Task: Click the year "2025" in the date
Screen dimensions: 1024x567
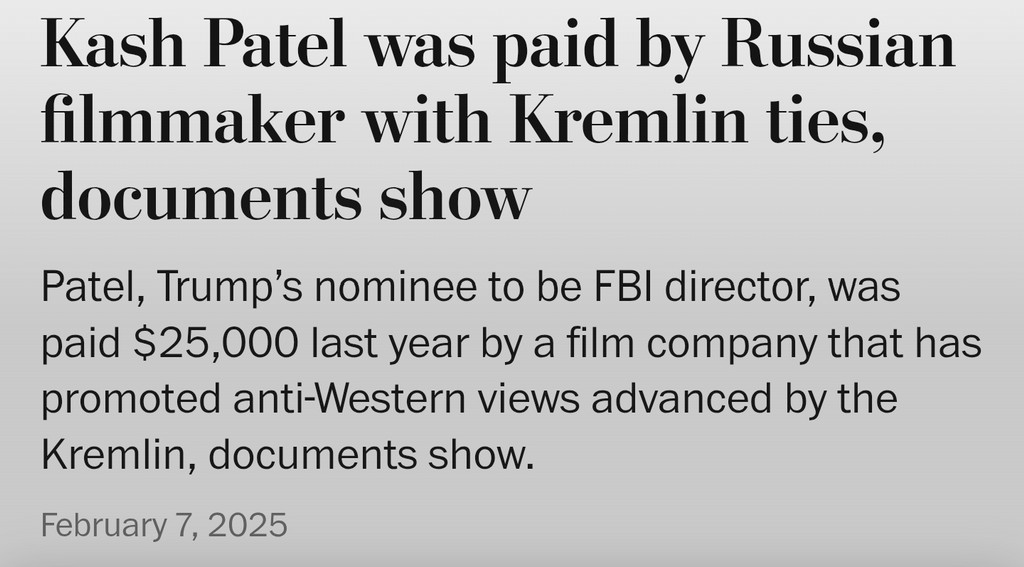Action: pos(247,523)
